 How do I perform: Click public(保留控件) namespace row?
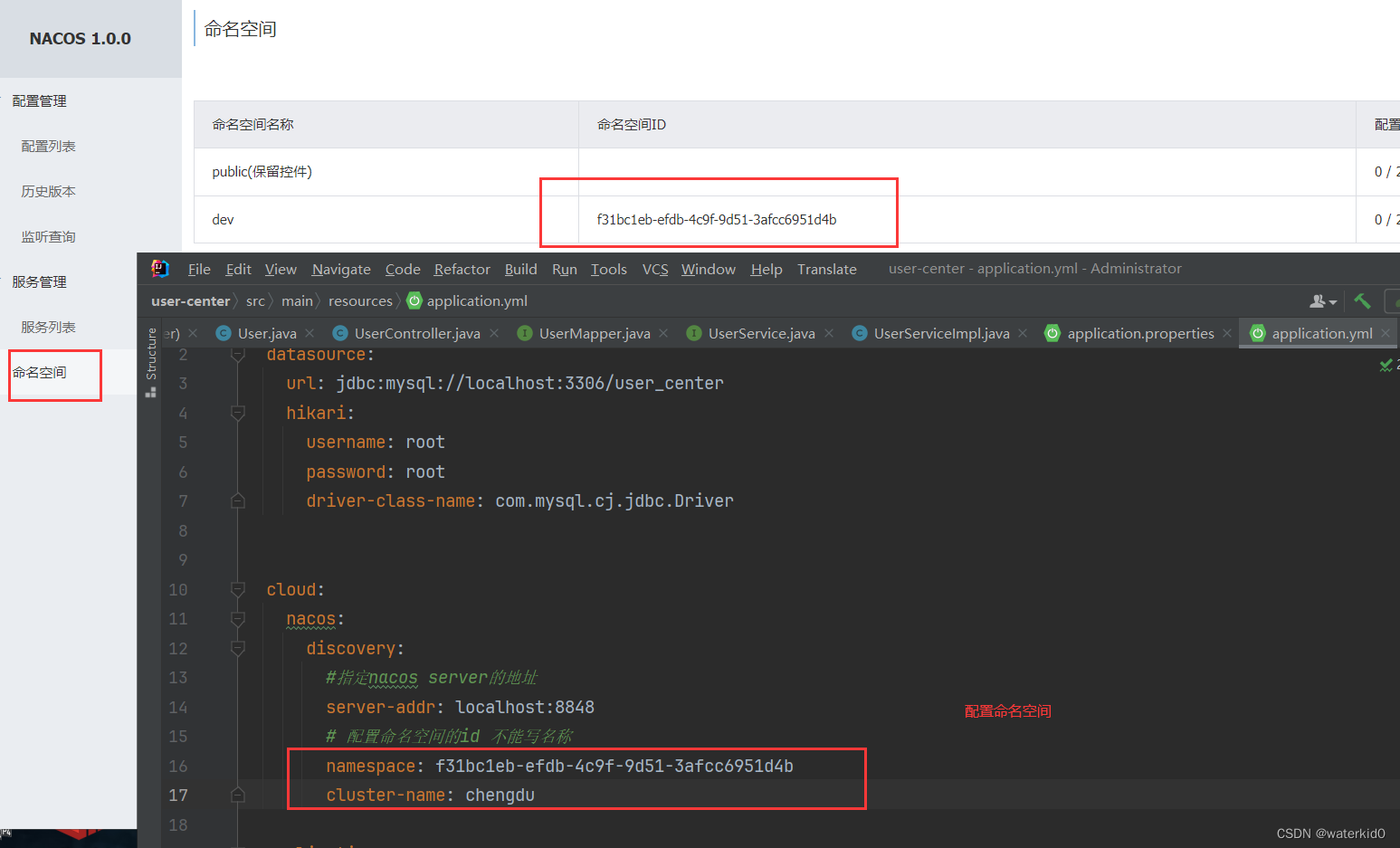796,172
